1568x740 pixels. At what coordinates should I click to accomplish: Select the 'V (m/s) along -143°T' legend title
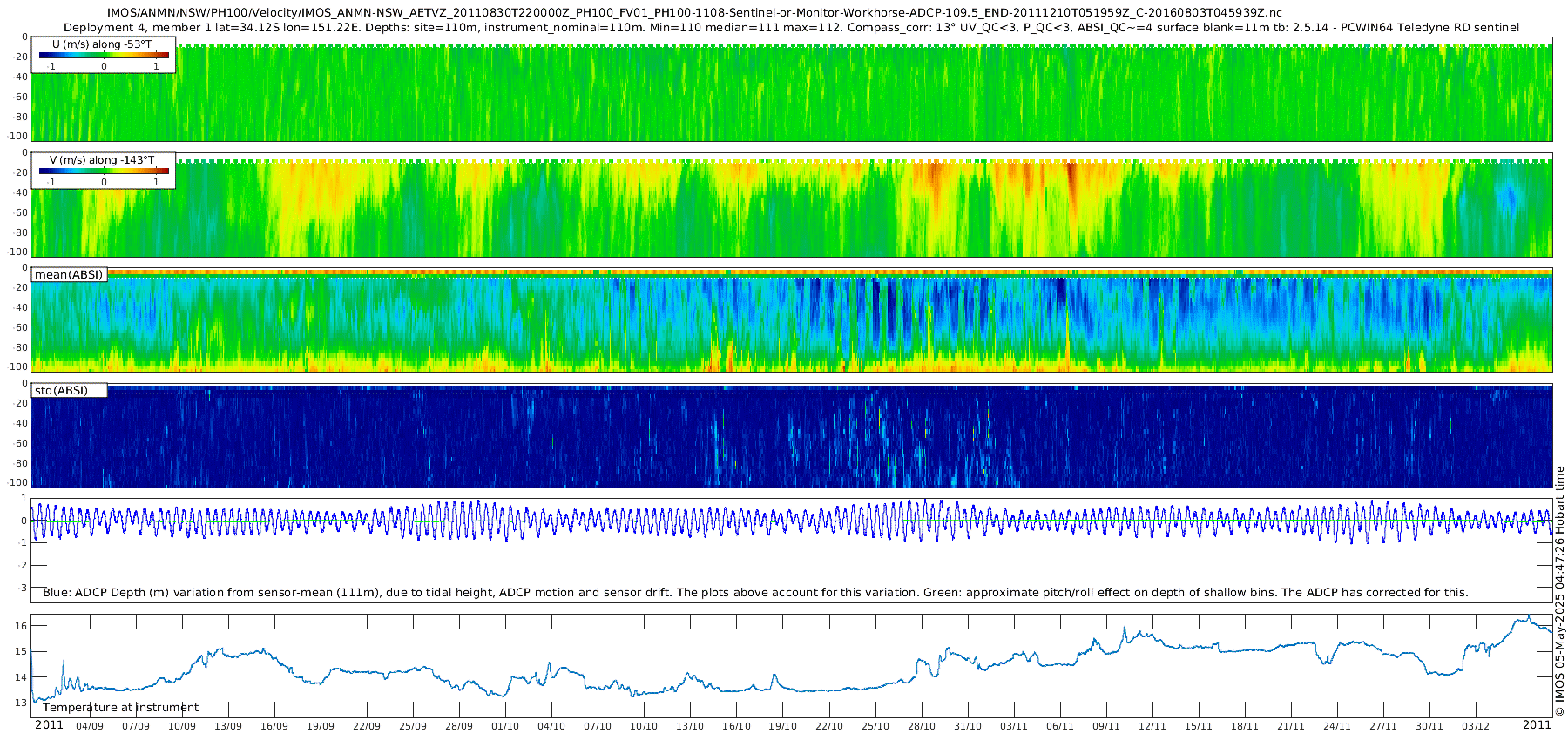pyautogui.click(x=102, y=160)
